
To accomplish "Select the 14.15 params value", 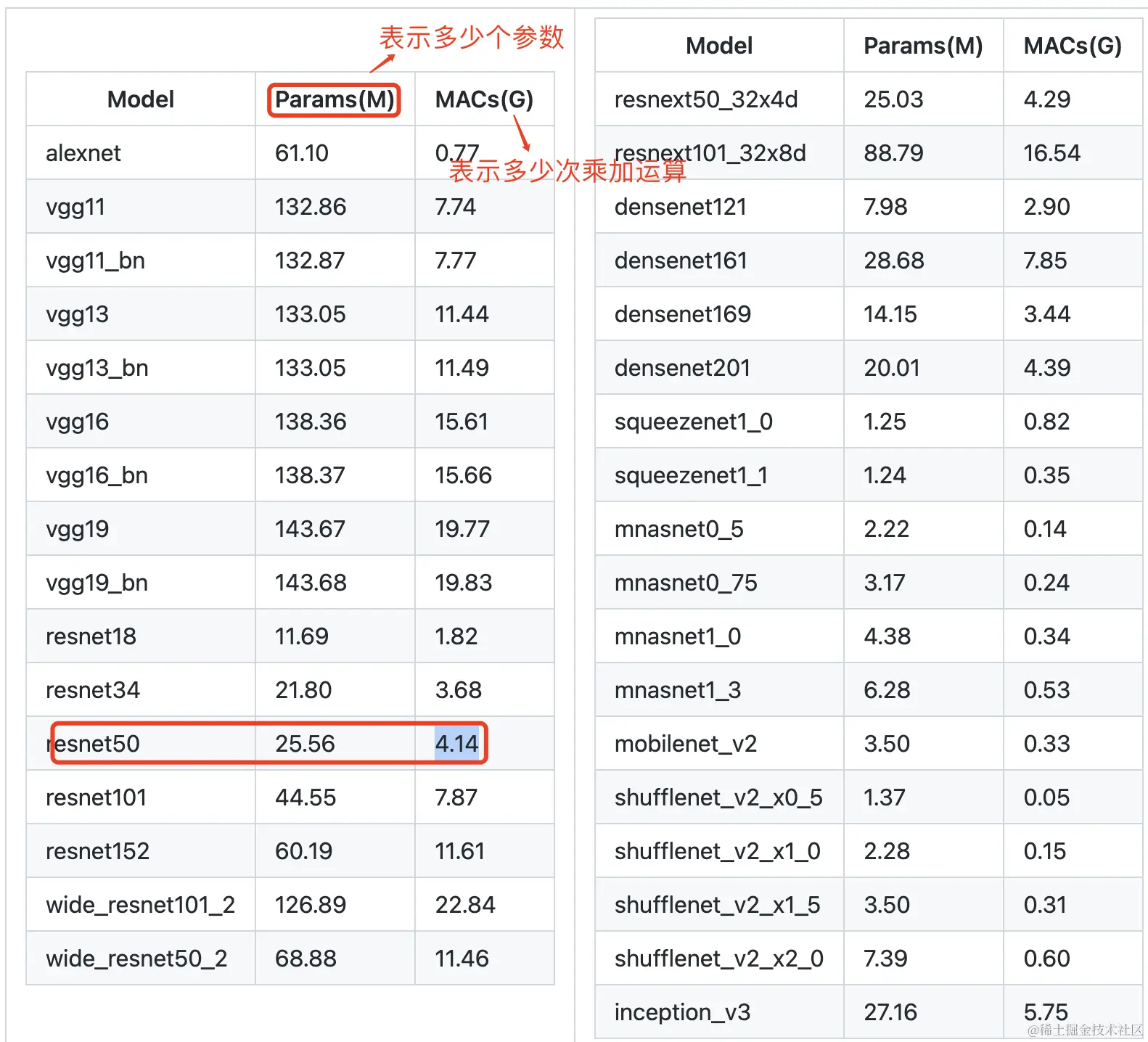I will point(890,314).
